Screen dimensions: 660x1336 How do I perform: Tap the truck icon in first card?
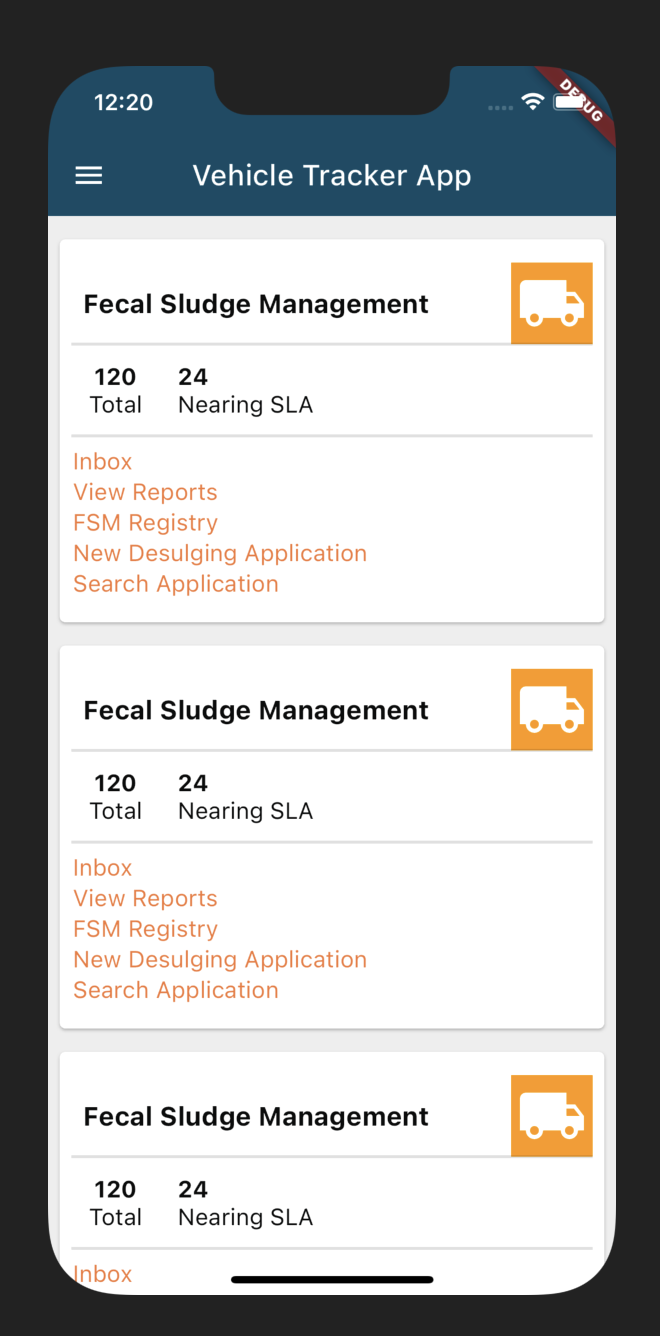(552, 304)
